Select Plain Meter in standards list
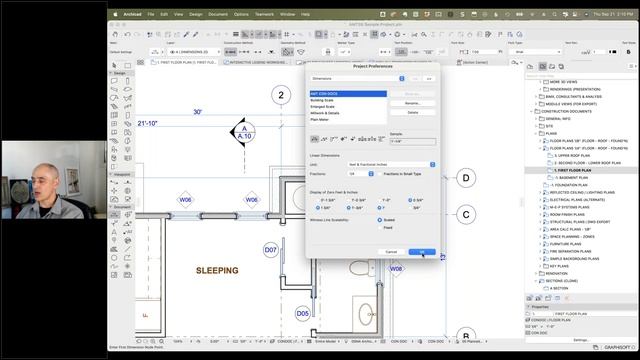640x360 pixels. [x=348, y=120]
